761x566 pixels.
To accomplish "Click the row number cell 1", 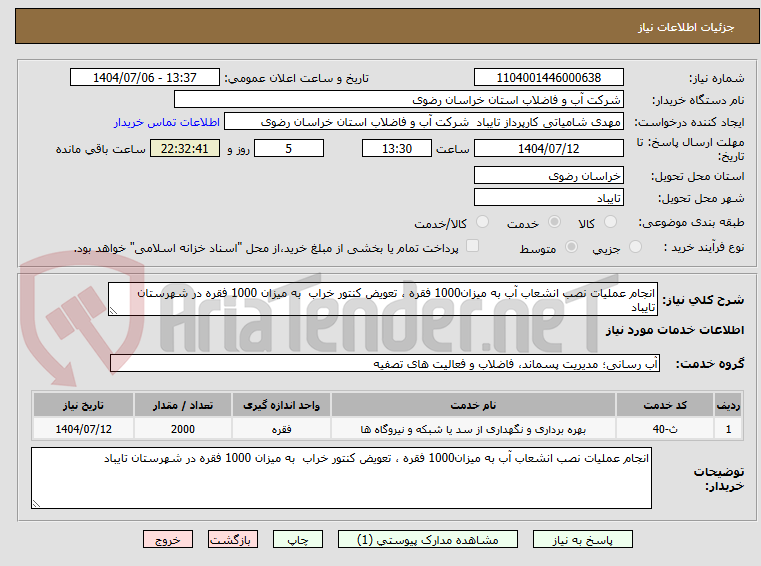I will (728, 429).
